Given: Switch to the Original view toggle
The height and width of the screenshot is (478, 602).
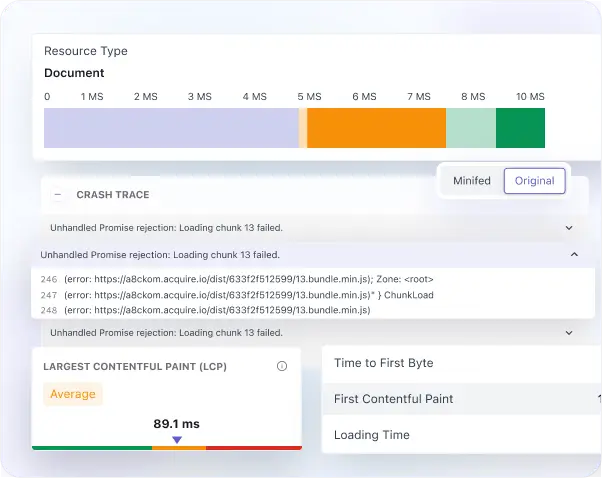Looking at the screenshot, I should point(534,180).
